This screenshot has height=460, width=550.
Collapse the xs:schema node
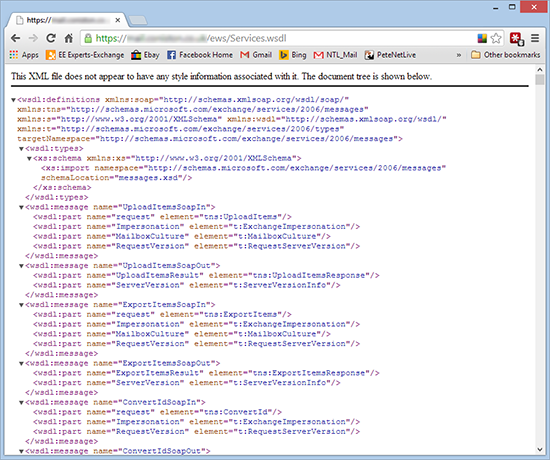tap(29, 159)
